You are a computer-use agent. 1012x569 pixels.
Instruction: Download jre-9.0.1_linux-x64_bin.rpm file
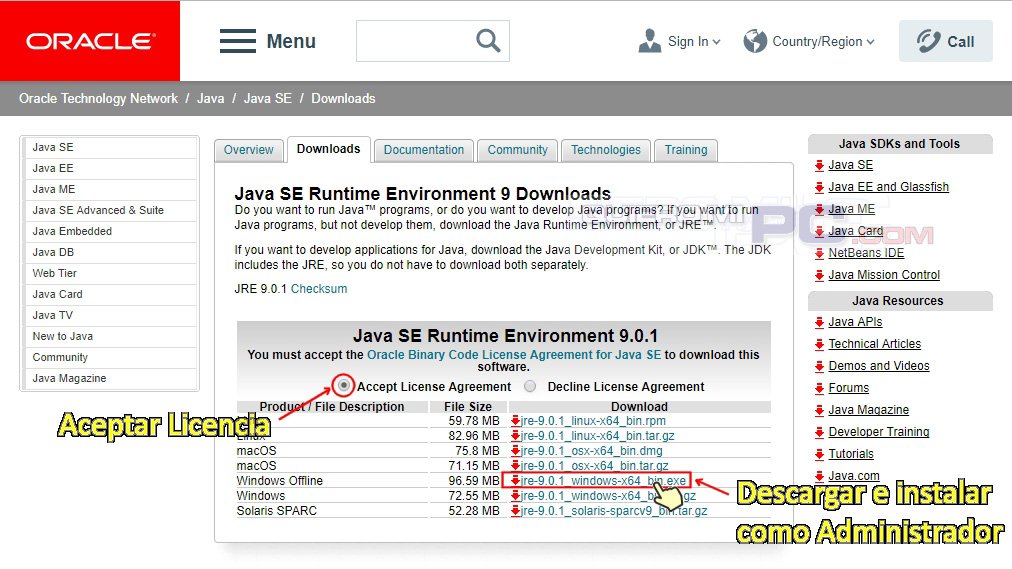point(593,421)
